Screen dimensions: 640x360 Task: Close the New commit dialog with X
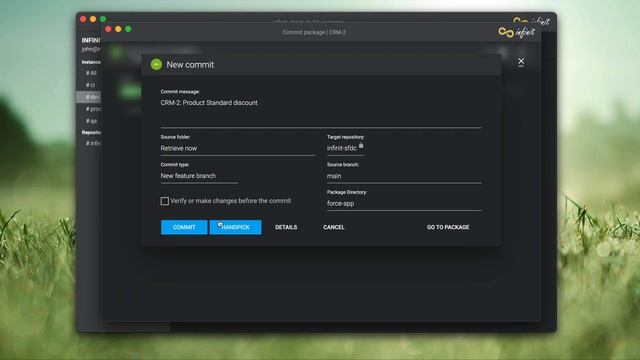coord(521,61)
